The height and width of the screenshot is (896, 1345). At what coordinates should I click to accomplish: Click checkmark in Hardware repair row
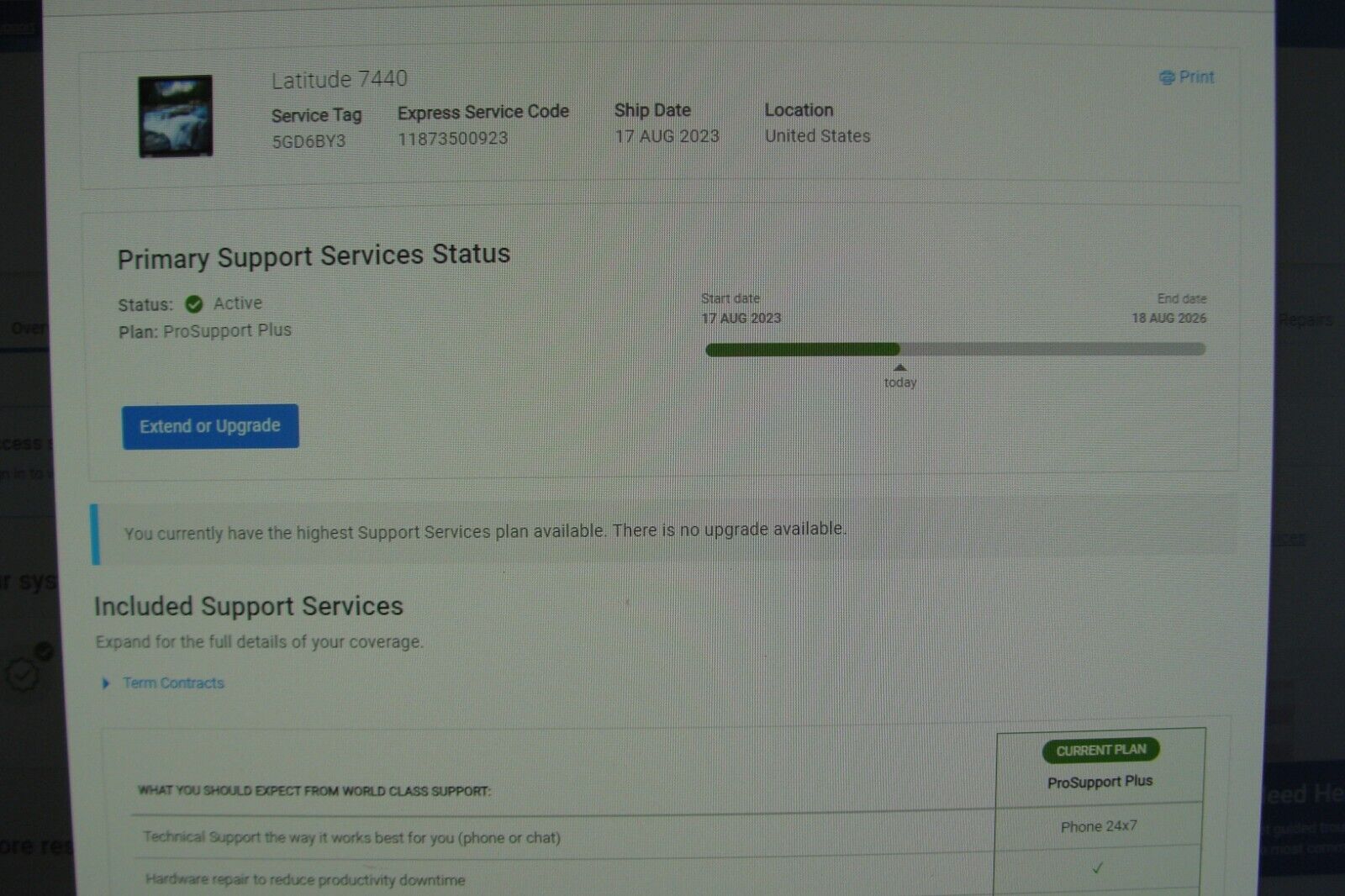pyautogui.click(x=1097, y=867)
